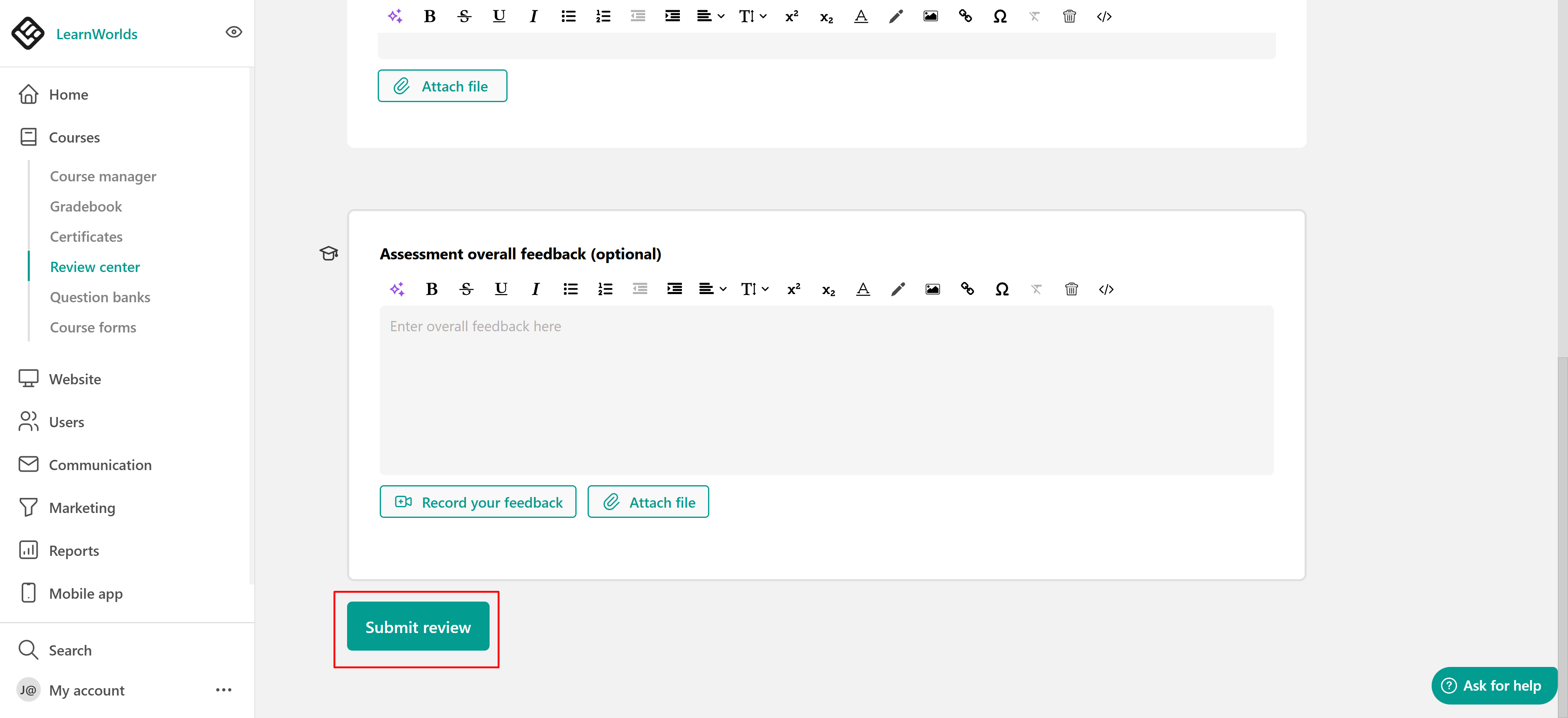Toggle the eye preview icon beside LearnWorlds
The image size is (1568, 718).
(234, 32)
